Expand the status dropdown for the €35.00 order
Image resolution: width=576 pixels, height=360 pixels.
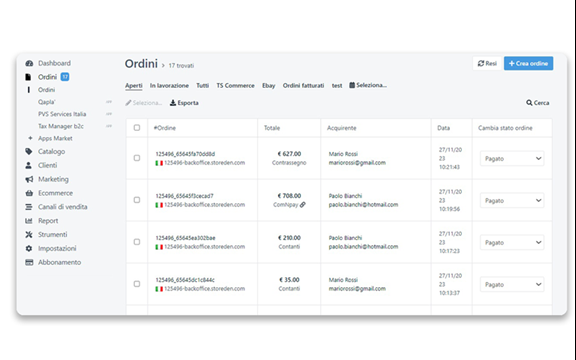click(x=512, y=285)
